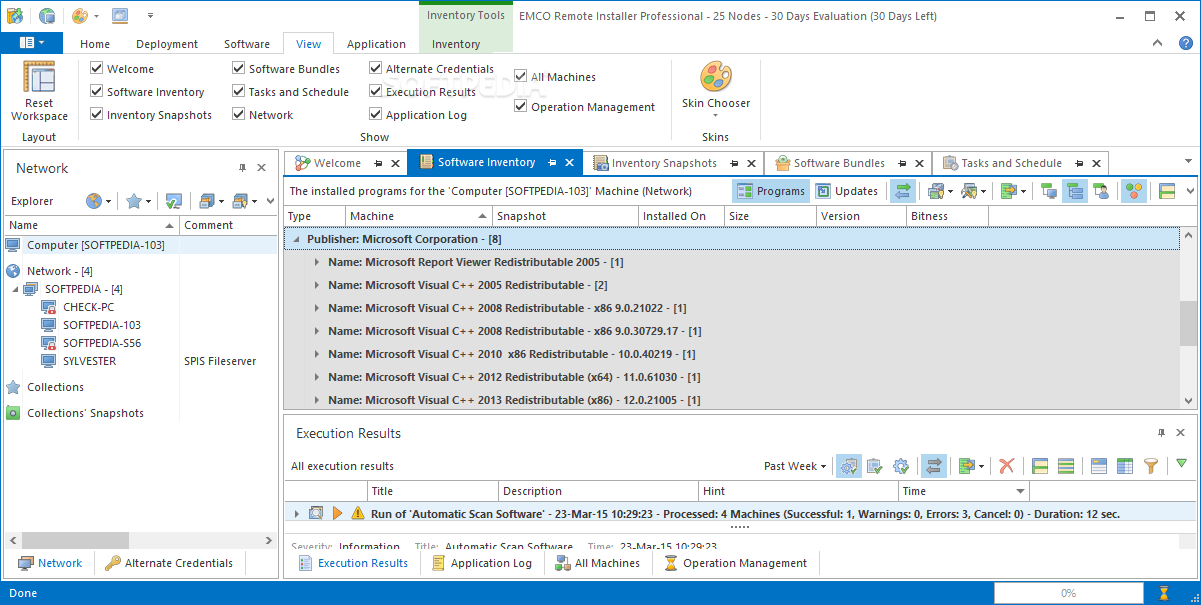The image size is (1201, 605).
Task: Select the CHECK-PC machine in the tree
Action: tap(88, 307)
